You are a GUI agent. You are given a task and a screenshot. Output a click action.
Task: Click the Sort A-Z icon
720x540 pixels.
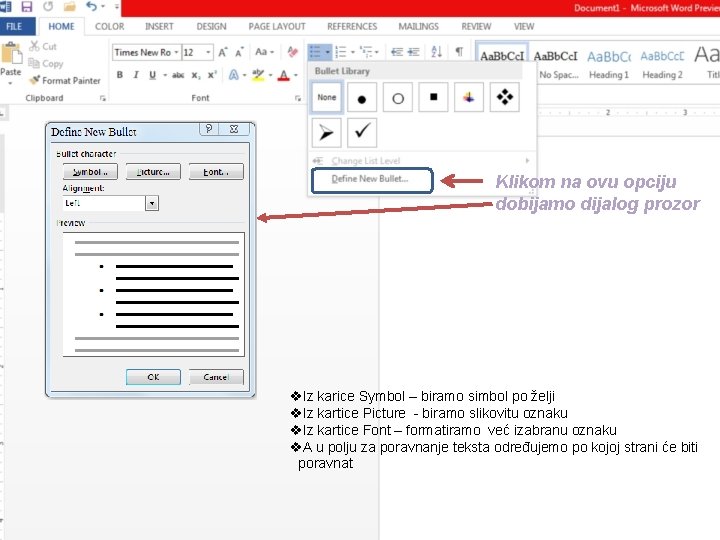click(437, 52)
